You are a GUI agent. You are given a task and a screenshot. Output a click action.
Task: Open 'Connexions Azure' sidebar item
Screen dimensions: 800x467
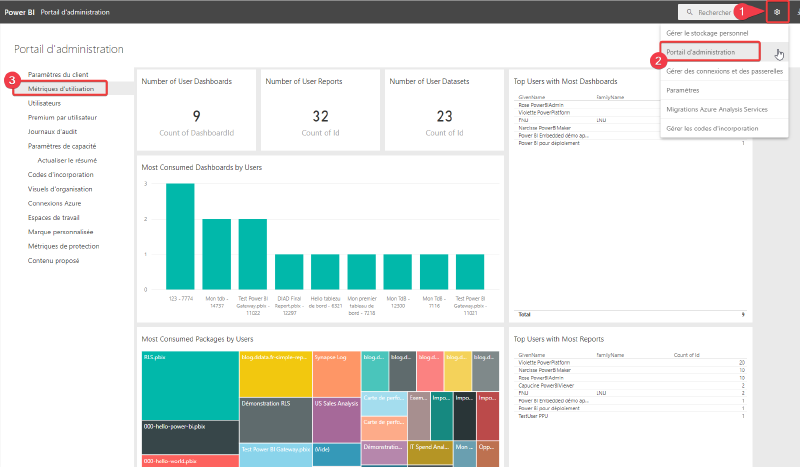pyautogui.click(x=54, y=203)
